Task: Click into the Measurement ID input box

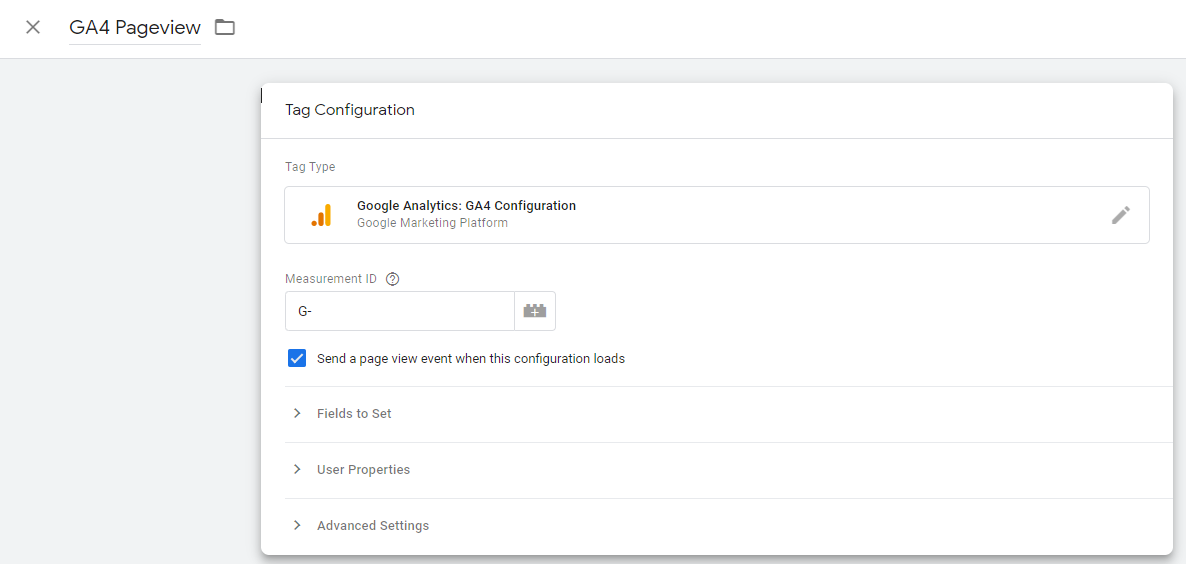Action: pyautogui.click(x=400, y=311)
